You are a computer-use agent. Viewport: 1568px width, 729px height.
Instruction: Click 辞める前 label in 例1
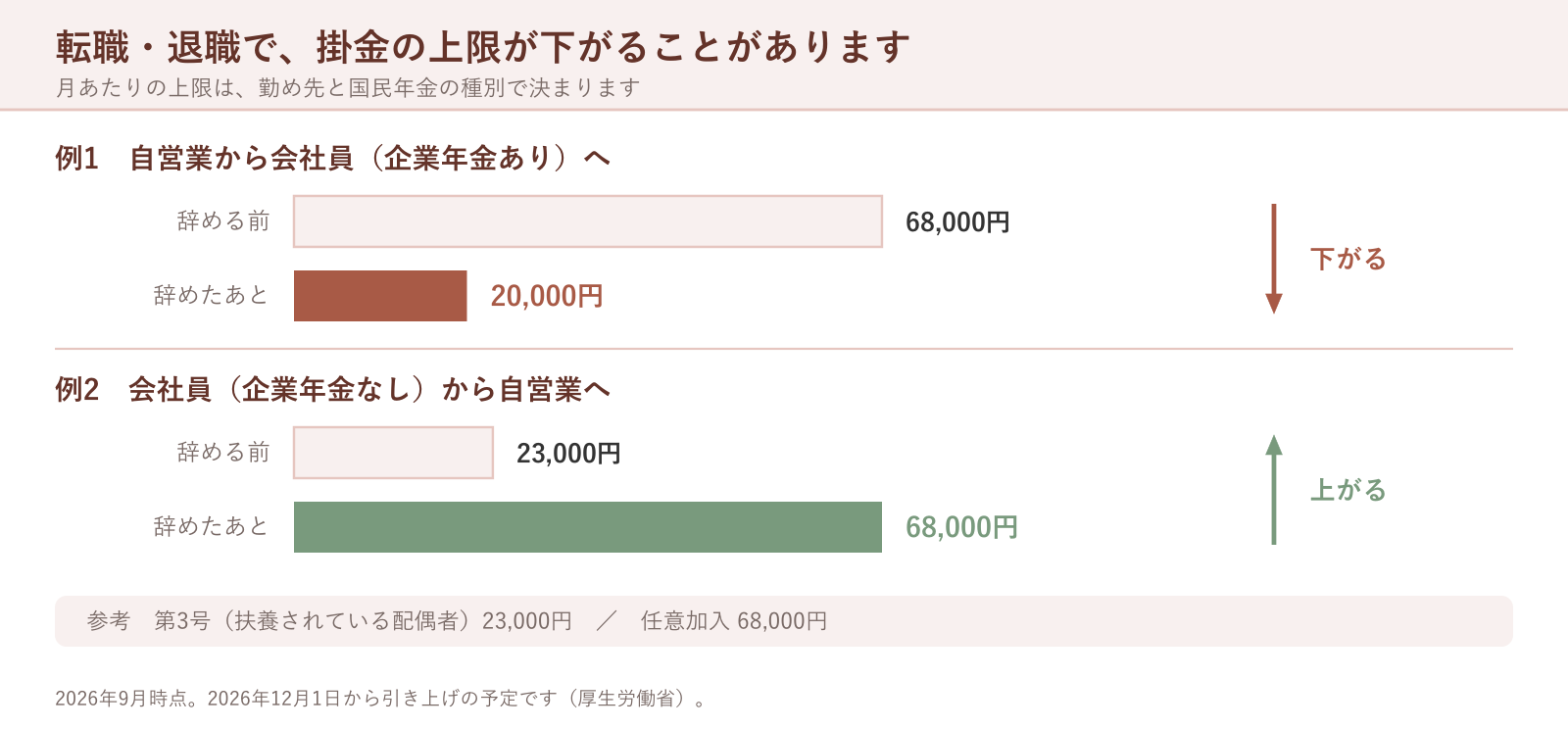pos(223,221)
